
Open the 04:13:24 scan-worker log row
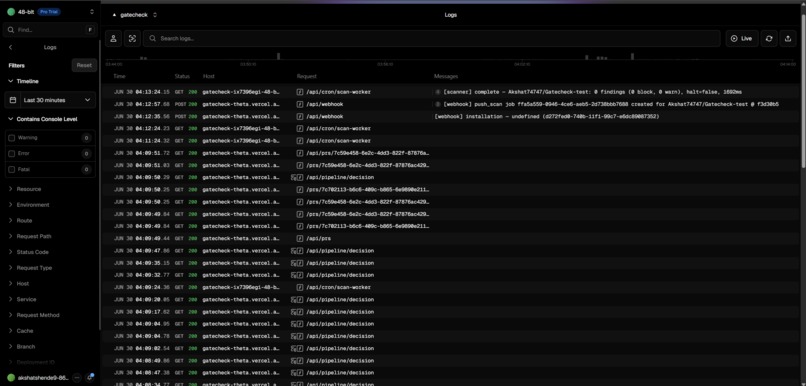pos(451,92)
